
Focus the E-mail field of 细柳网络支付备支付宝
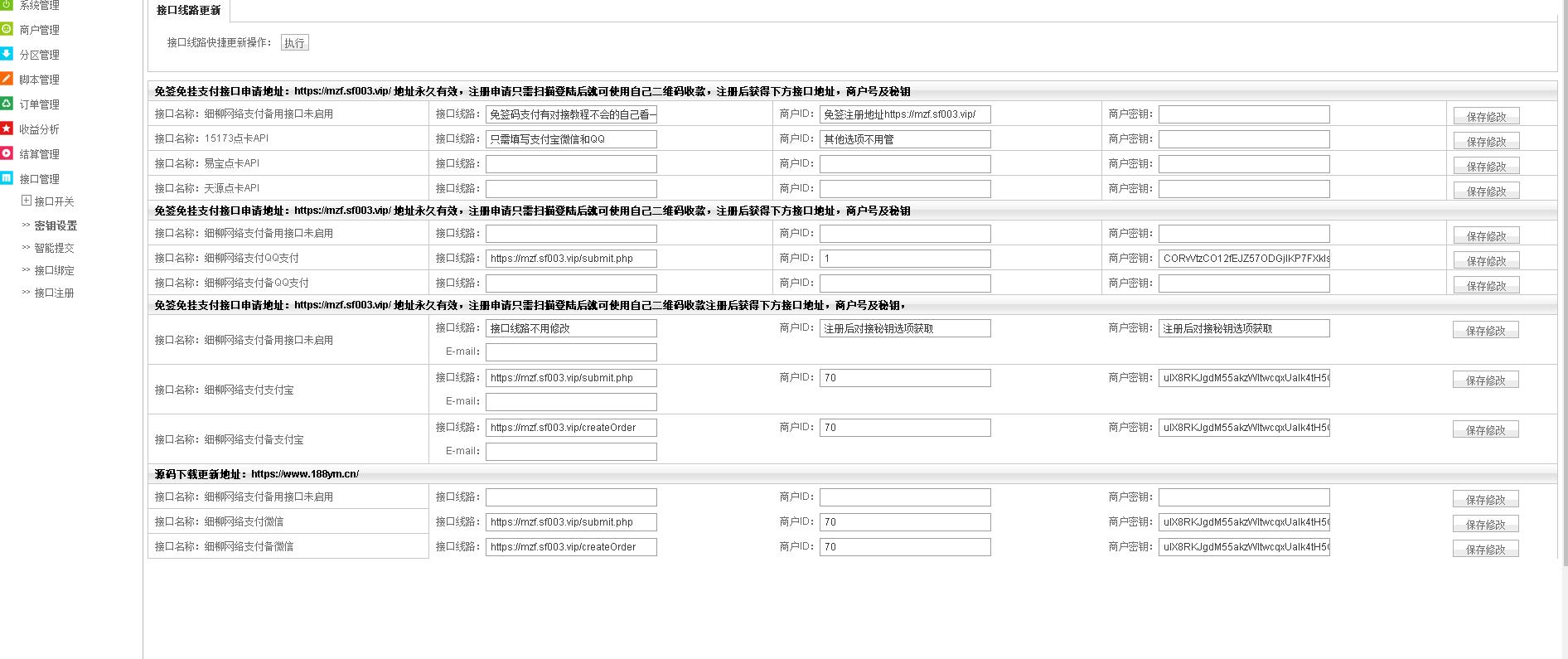(x=571, y=452)
